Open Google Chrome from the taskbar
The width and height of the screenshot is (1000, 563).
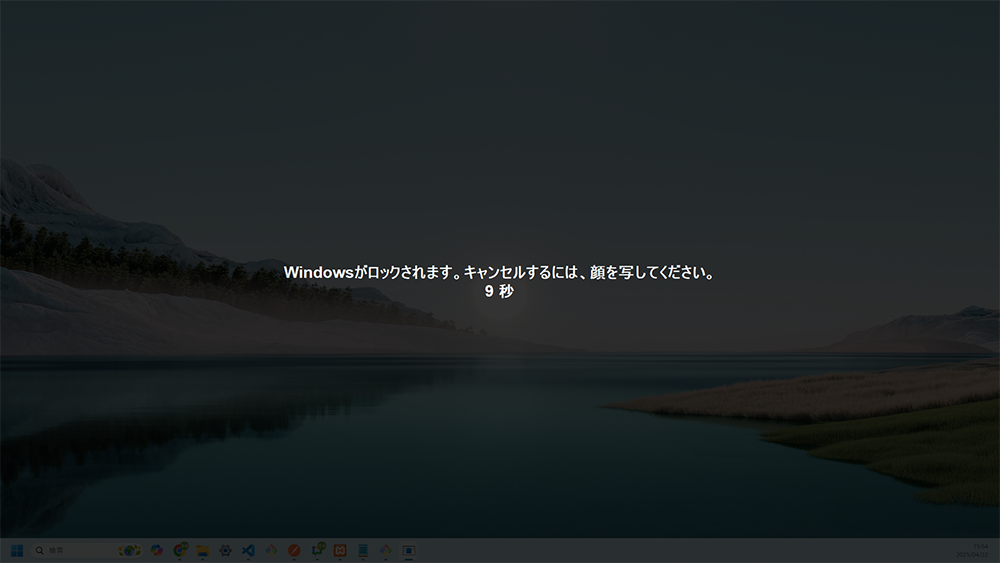coord(180,550)
